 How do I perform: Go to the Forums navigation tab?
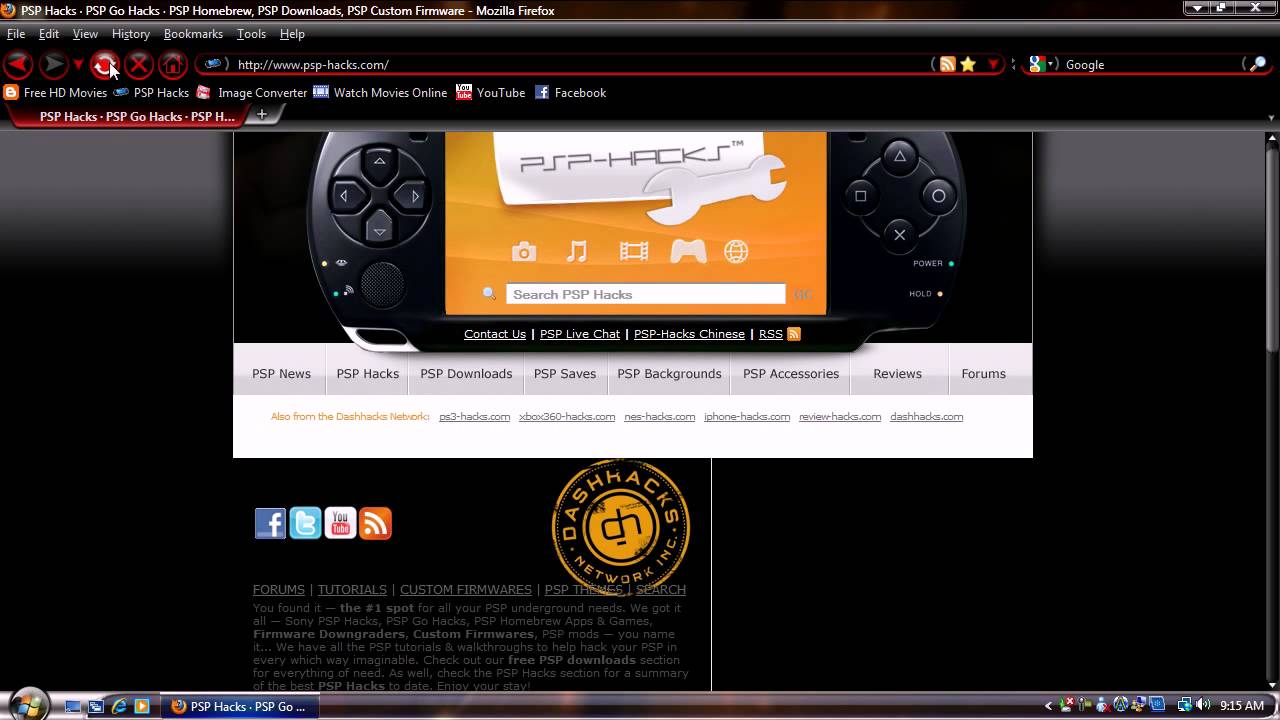pyautogui.click(x=983, y=373)
